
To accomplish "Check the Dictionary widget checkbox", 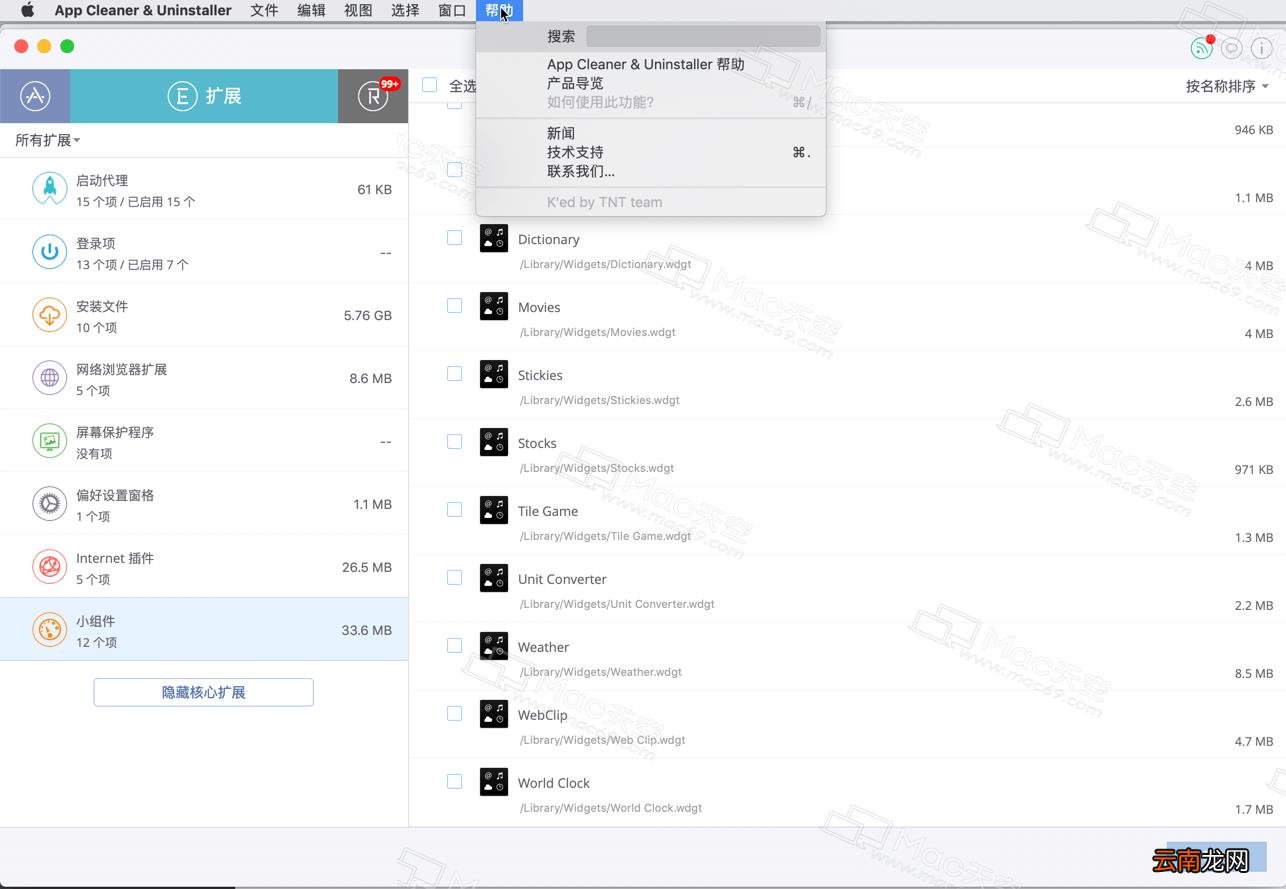I will (x=454, y=238).
